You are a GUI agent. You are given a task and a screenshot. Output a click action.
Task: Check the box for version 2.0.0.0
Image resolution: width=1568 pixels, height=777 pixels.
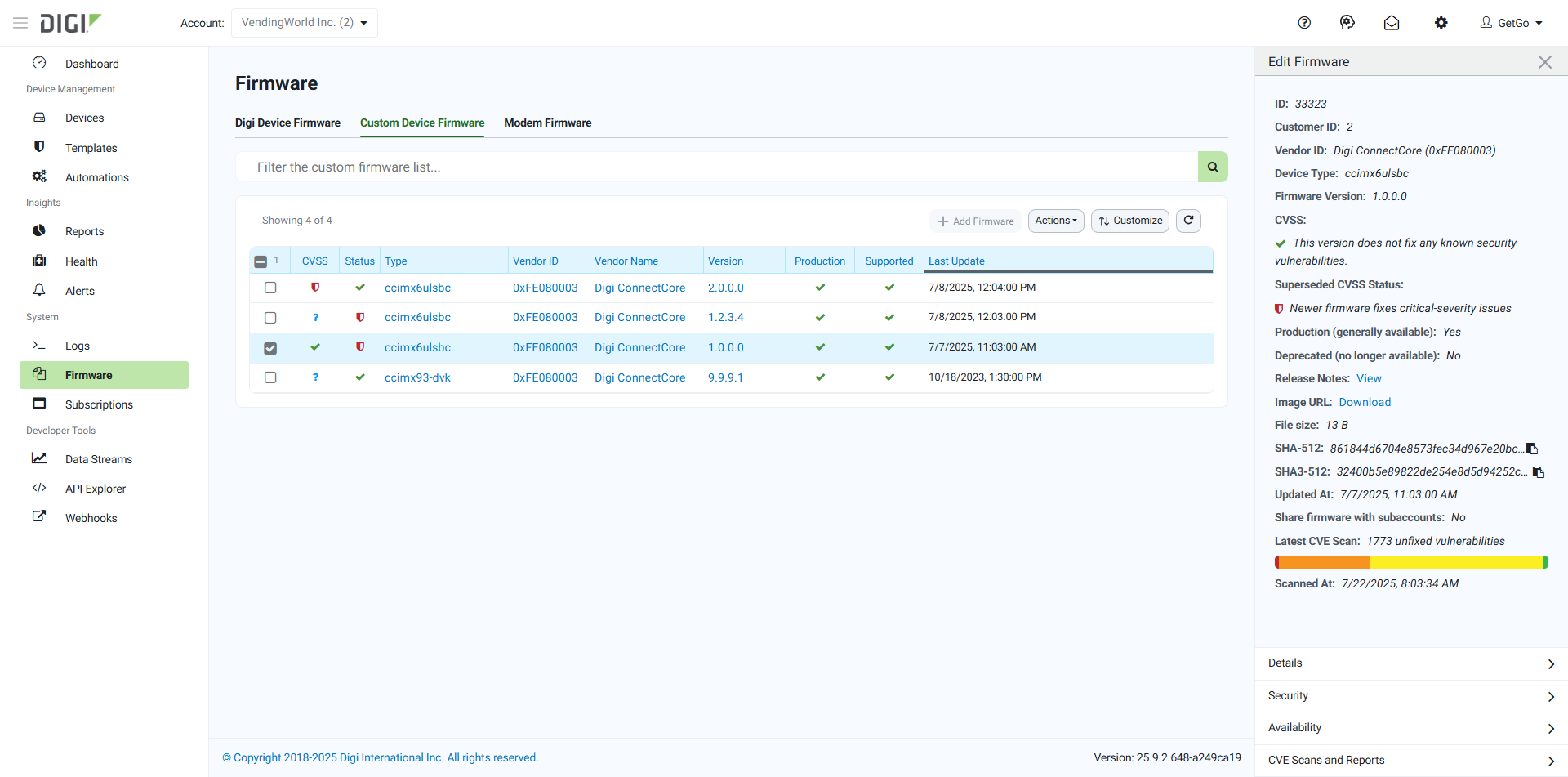[x=270, y=288]
